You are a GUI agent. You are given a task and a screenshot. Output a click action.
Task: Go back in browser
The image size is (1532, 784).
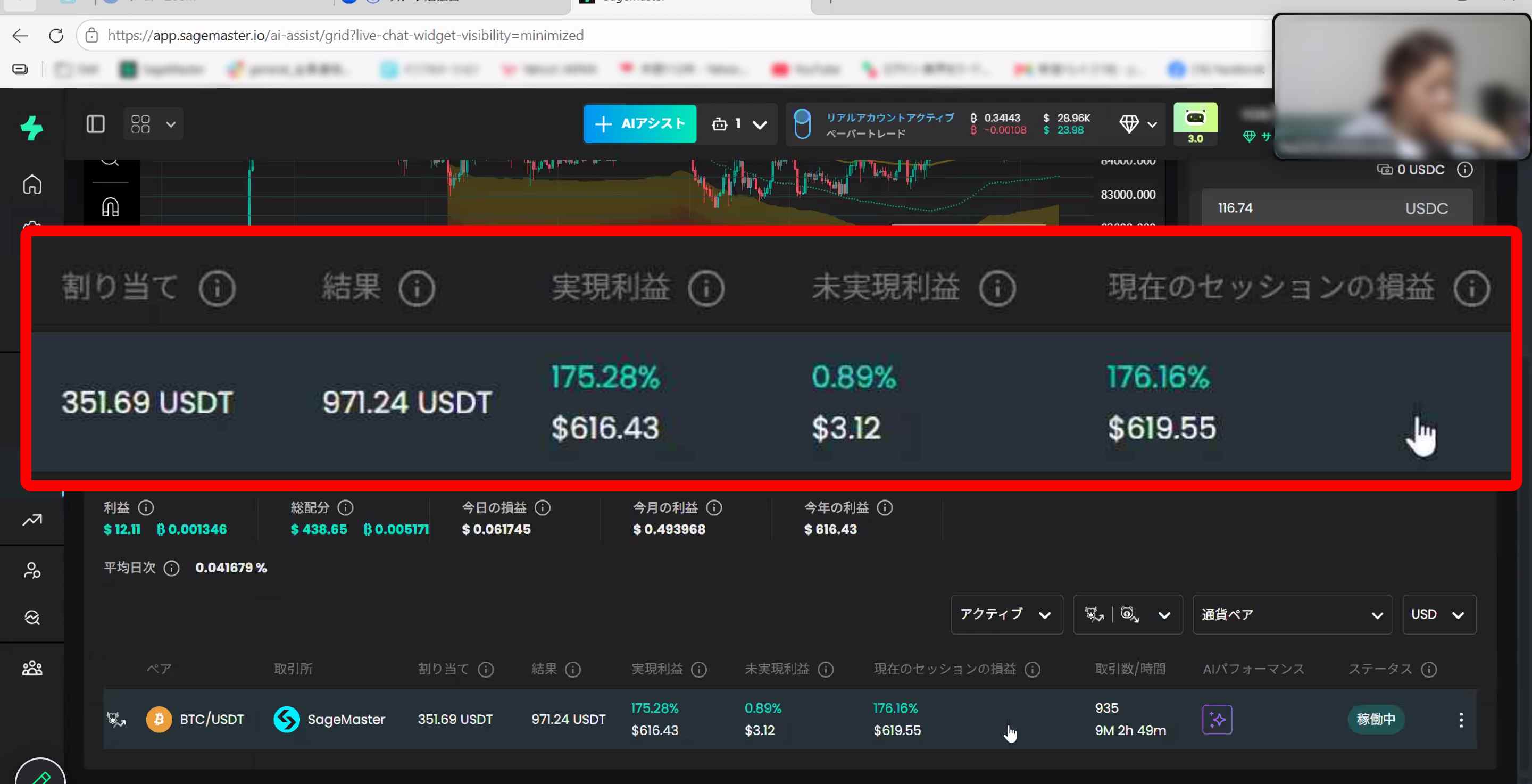click(20, 36)
